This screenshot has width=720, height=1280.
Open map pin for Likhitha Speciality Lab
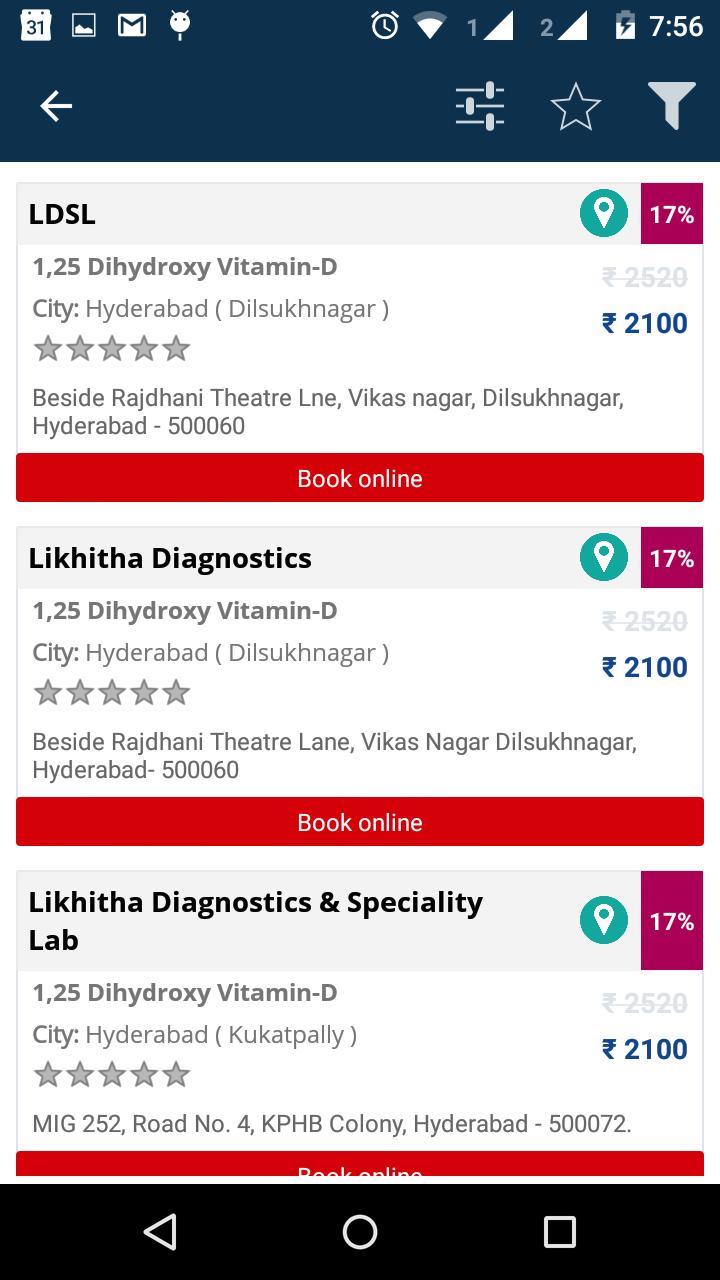[604, 920]
